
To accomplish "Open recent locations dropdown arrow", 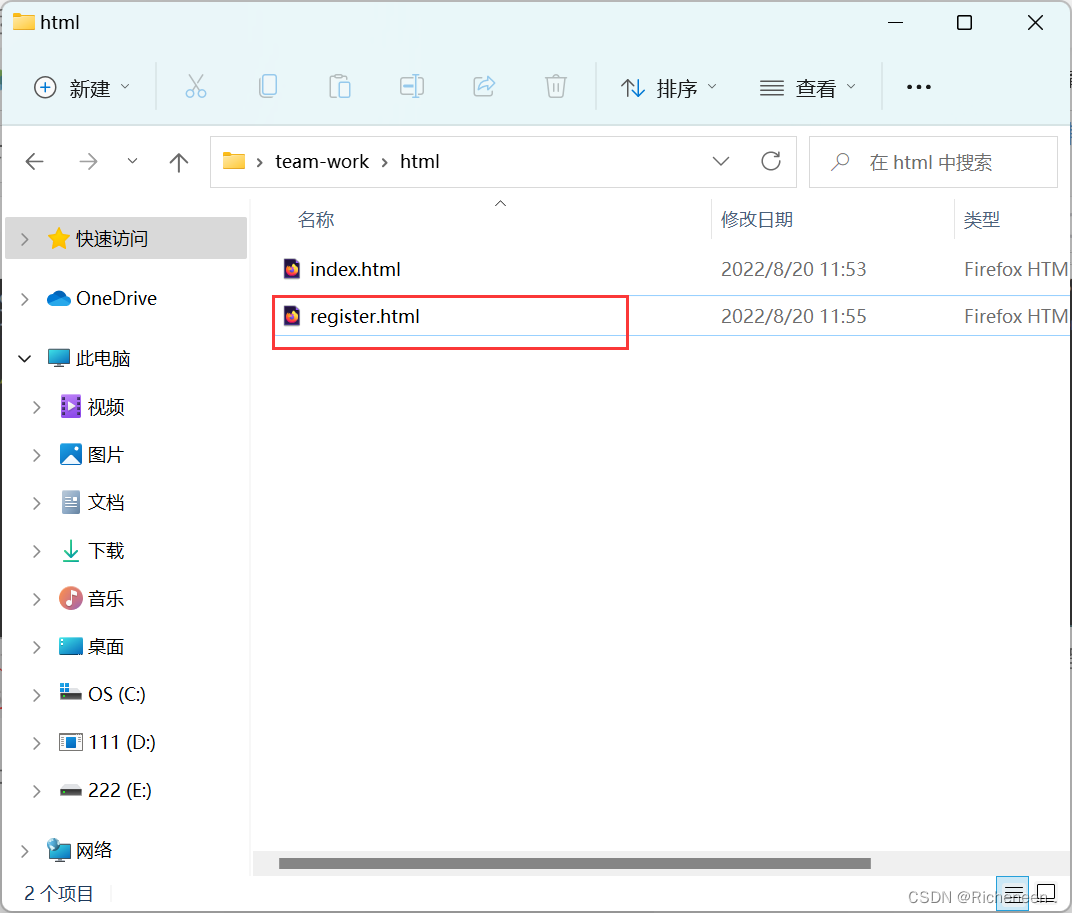I will click(133, 161).
